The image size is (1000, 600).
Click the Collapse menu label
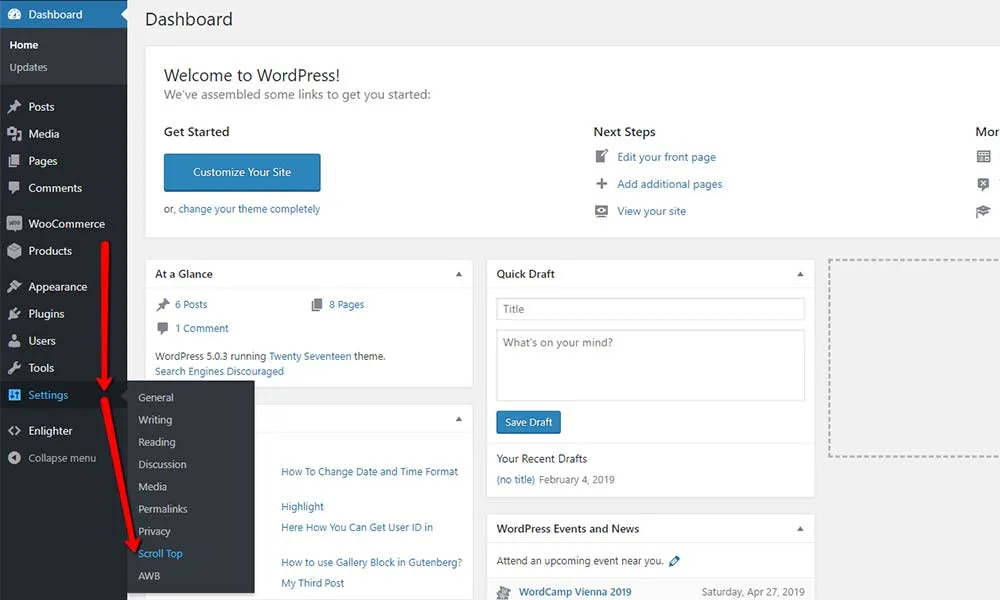[x=62, y=458]
